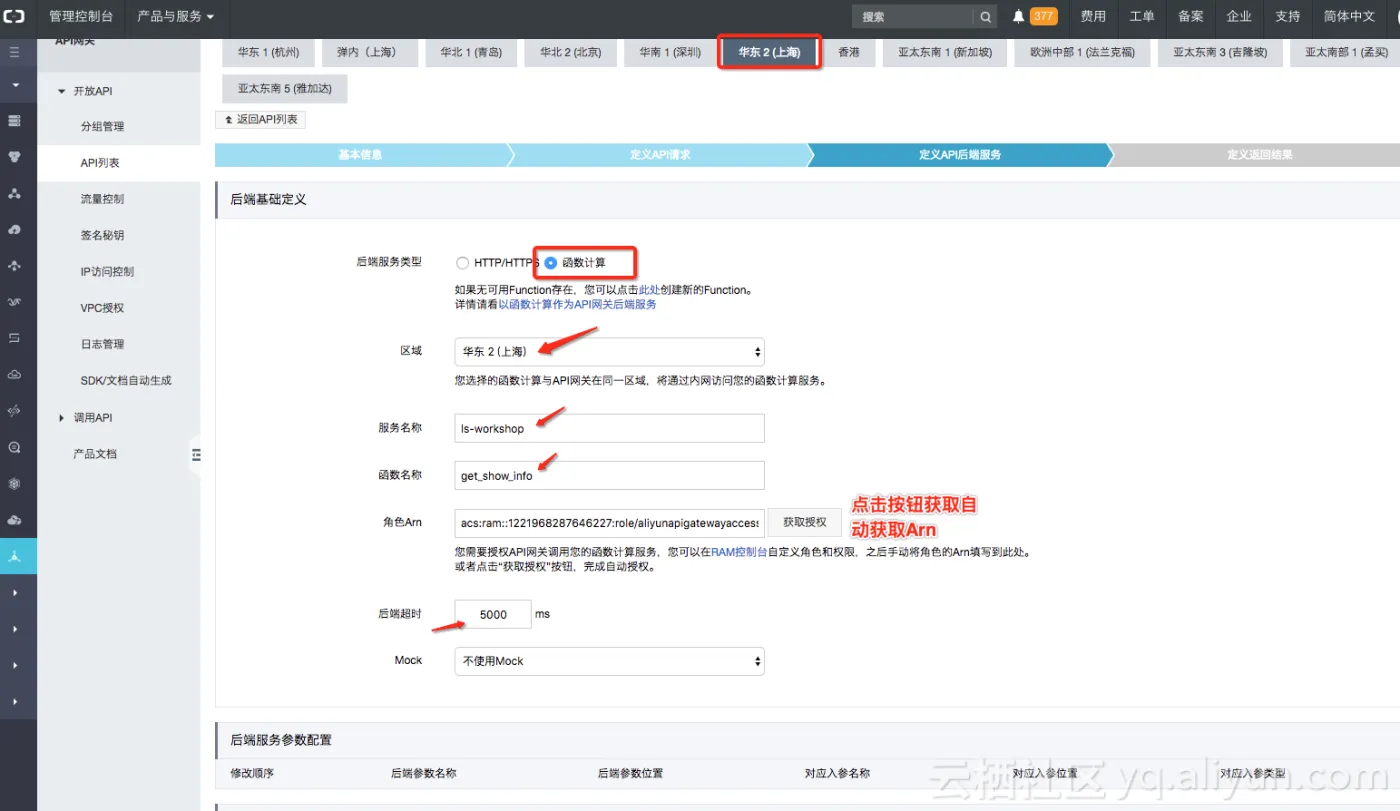This screenshot has width=1400, height=811.
Task: Open the 简体中文 language menu
Action: pos(1349,17)
